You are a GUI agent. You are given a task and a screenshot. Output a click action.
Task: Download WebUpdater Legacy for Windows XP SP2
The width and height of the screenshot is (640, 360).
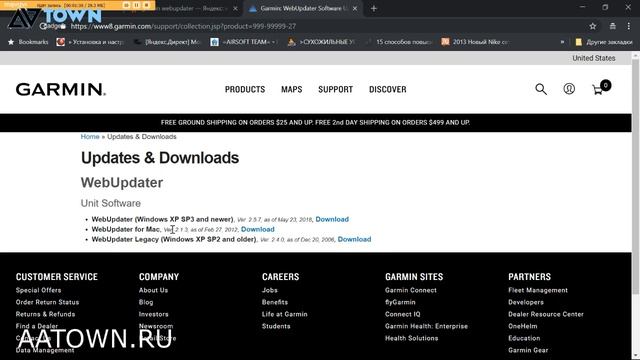point(354,239)
